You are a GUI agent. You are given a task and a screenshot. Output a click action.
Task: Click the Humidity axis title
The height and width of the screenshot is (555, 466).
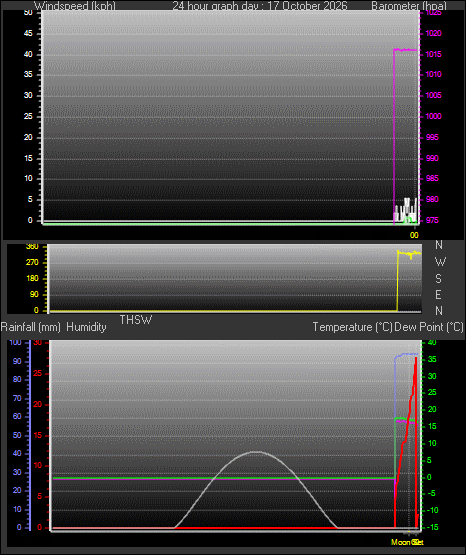pos(86,327)
